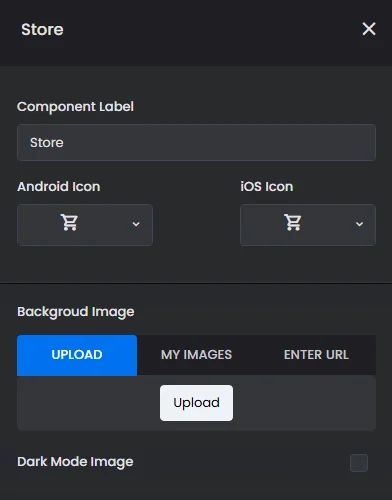Click the Android Icon label
Viewport: 392px width, 500px height.
point(59,187)
